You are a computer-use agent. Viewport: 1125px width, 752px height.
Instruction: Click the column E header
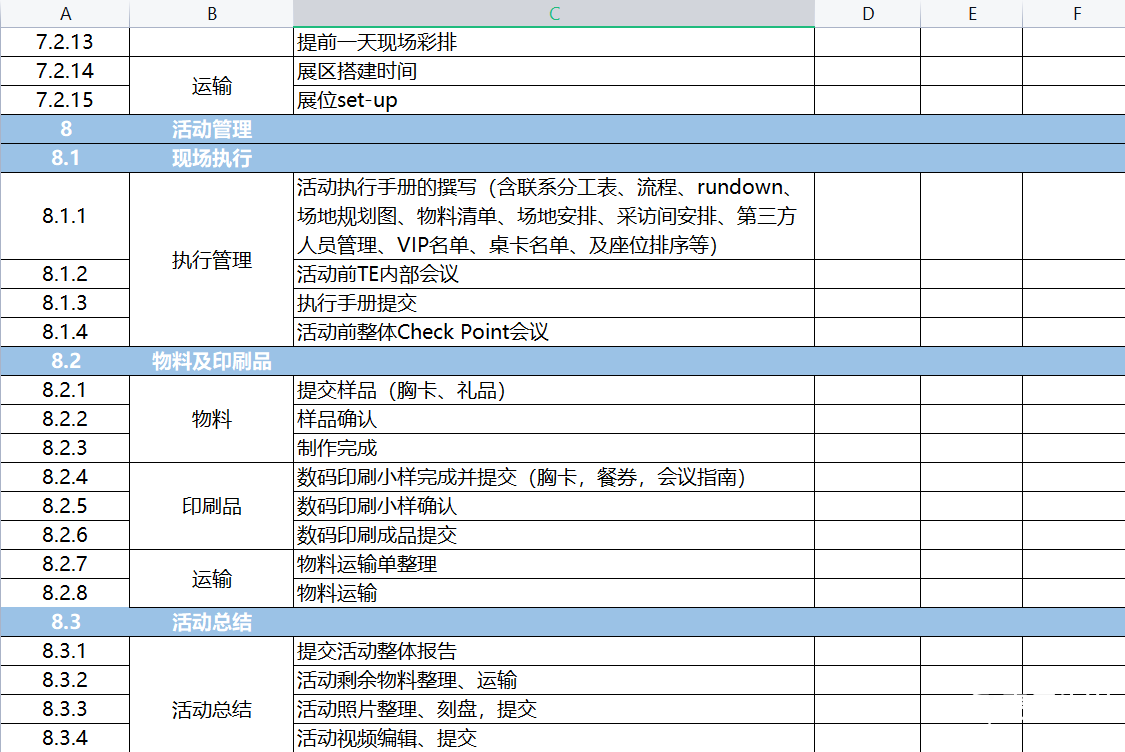click(971, 13)
